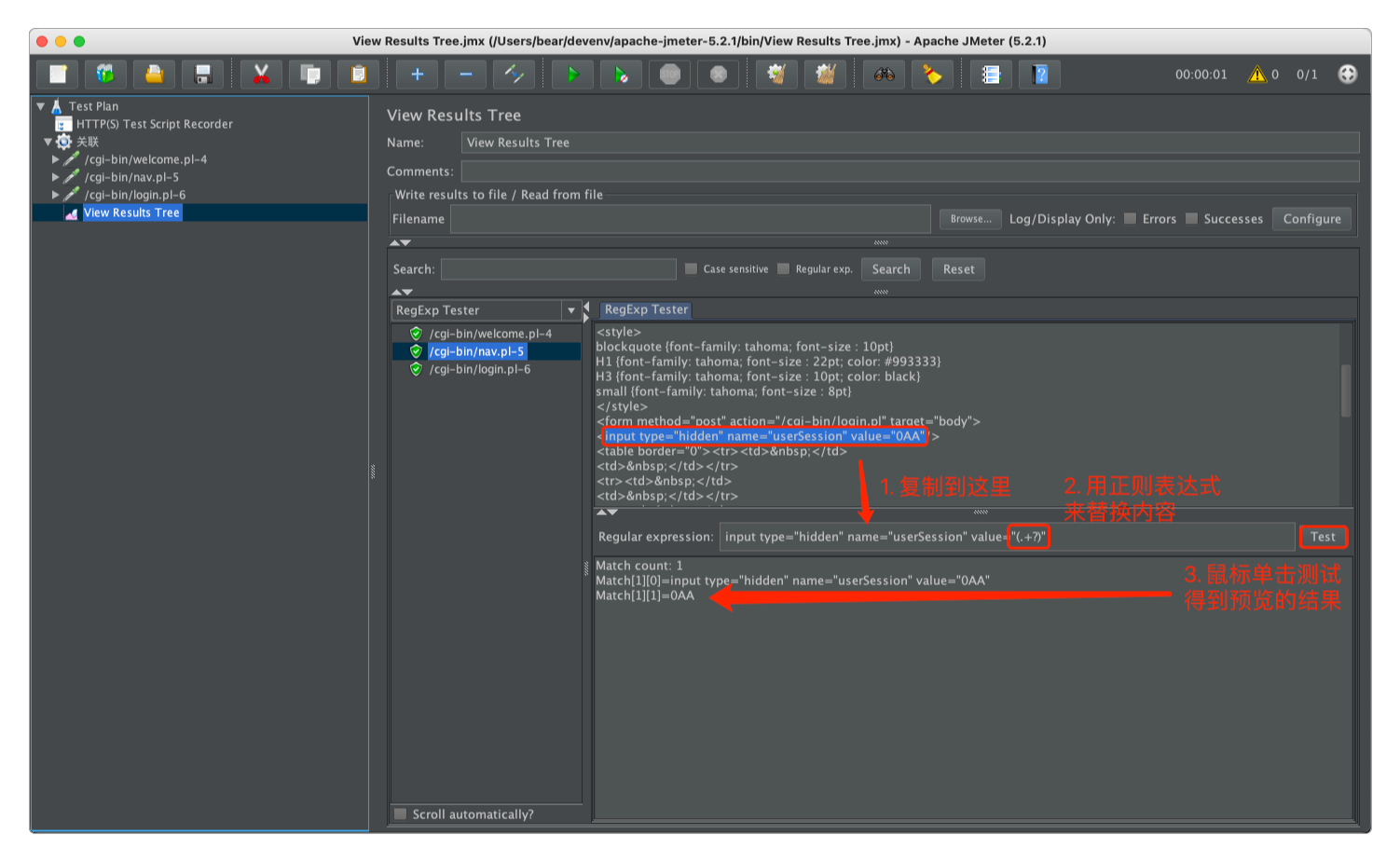Viewport: 1400px width, 862px height.
Task: Switch to the RegExp Tester tab
Action: (x=646, y=309)
